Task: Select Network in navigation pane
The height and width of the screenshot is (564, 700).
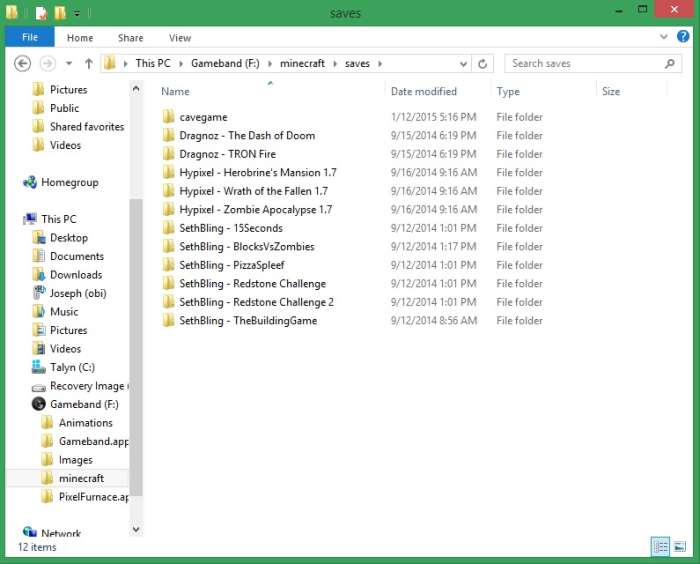Action: [52, 533]
